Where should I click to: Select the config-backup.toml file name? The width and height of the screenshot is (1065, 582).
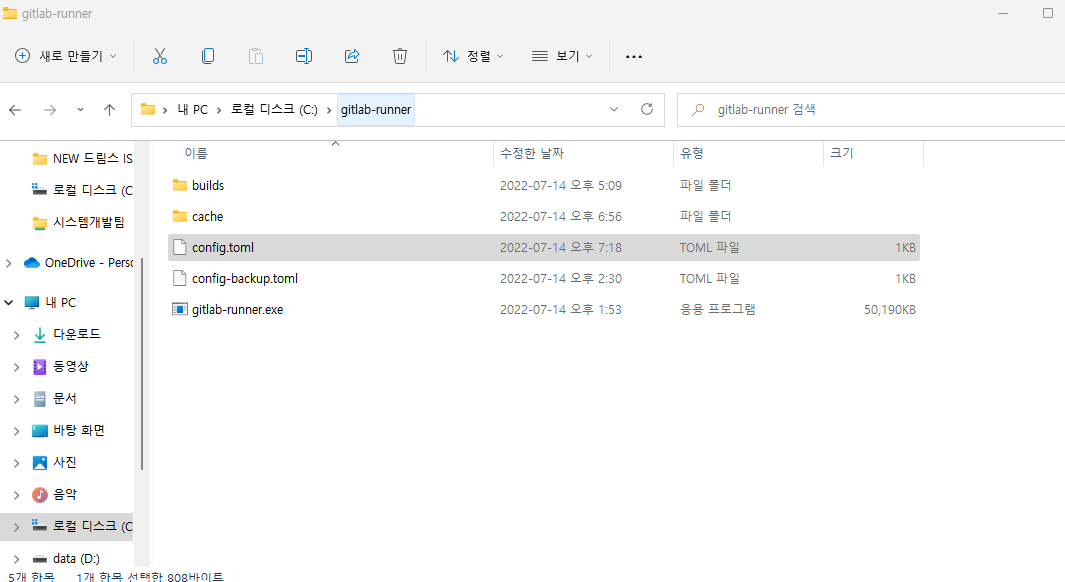tap(245, 278)
